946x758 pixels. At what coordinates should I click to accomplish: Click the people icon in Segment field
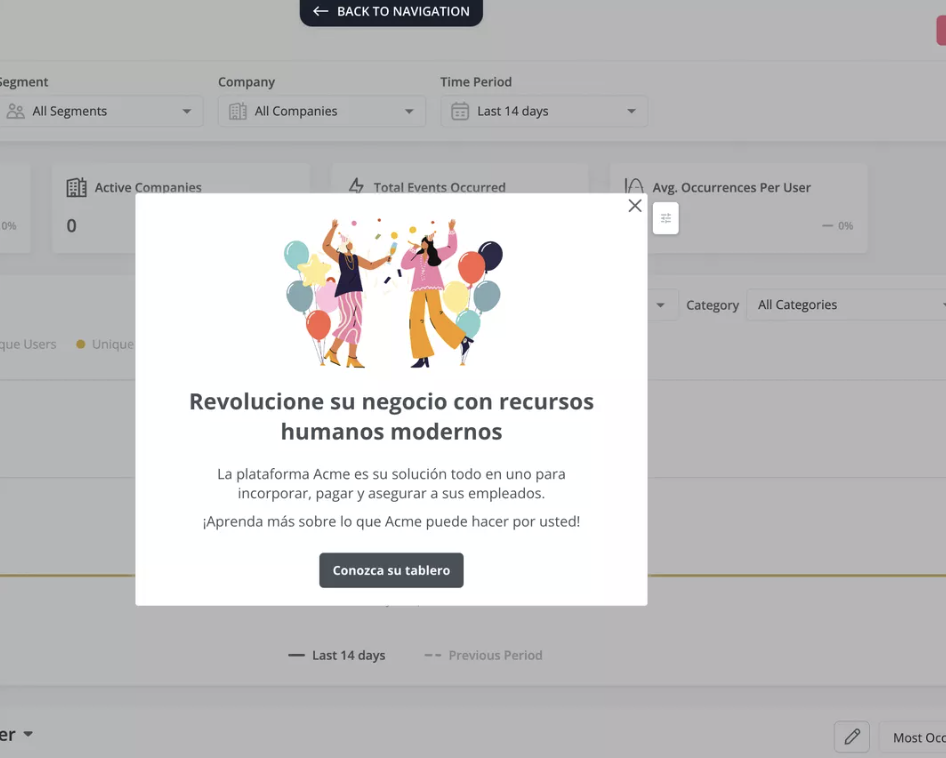[16, 111]
